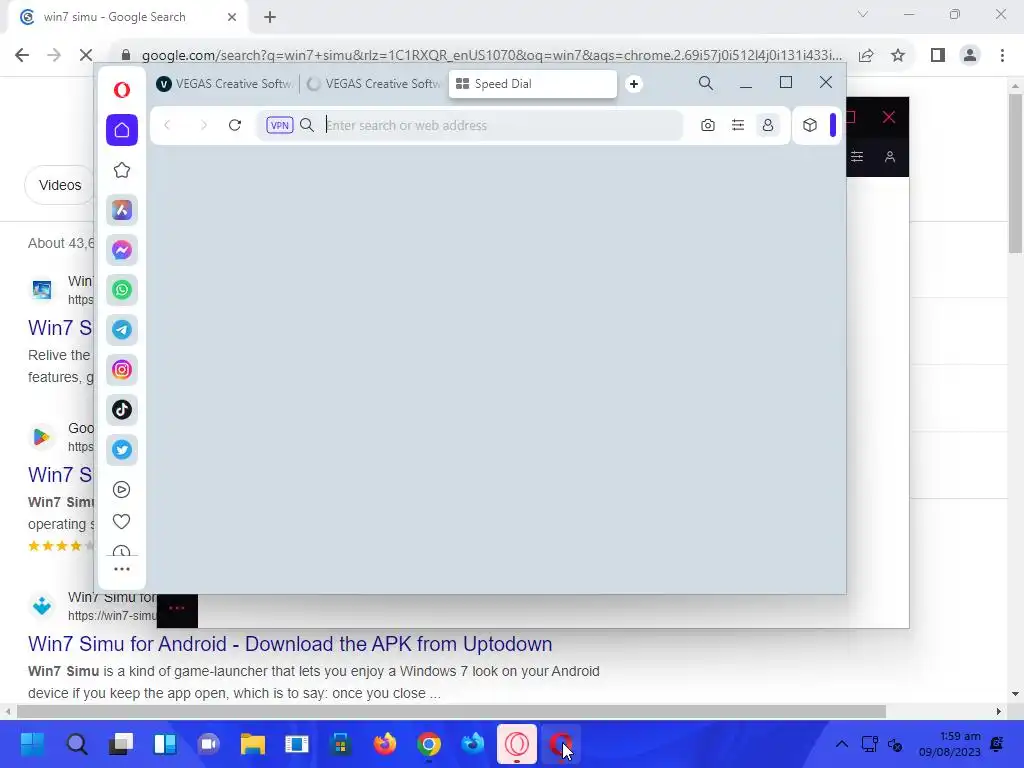The image size is (1024, 768).
Task: Open the Bookmarks star in Opera sidebar
Action: 121,170
